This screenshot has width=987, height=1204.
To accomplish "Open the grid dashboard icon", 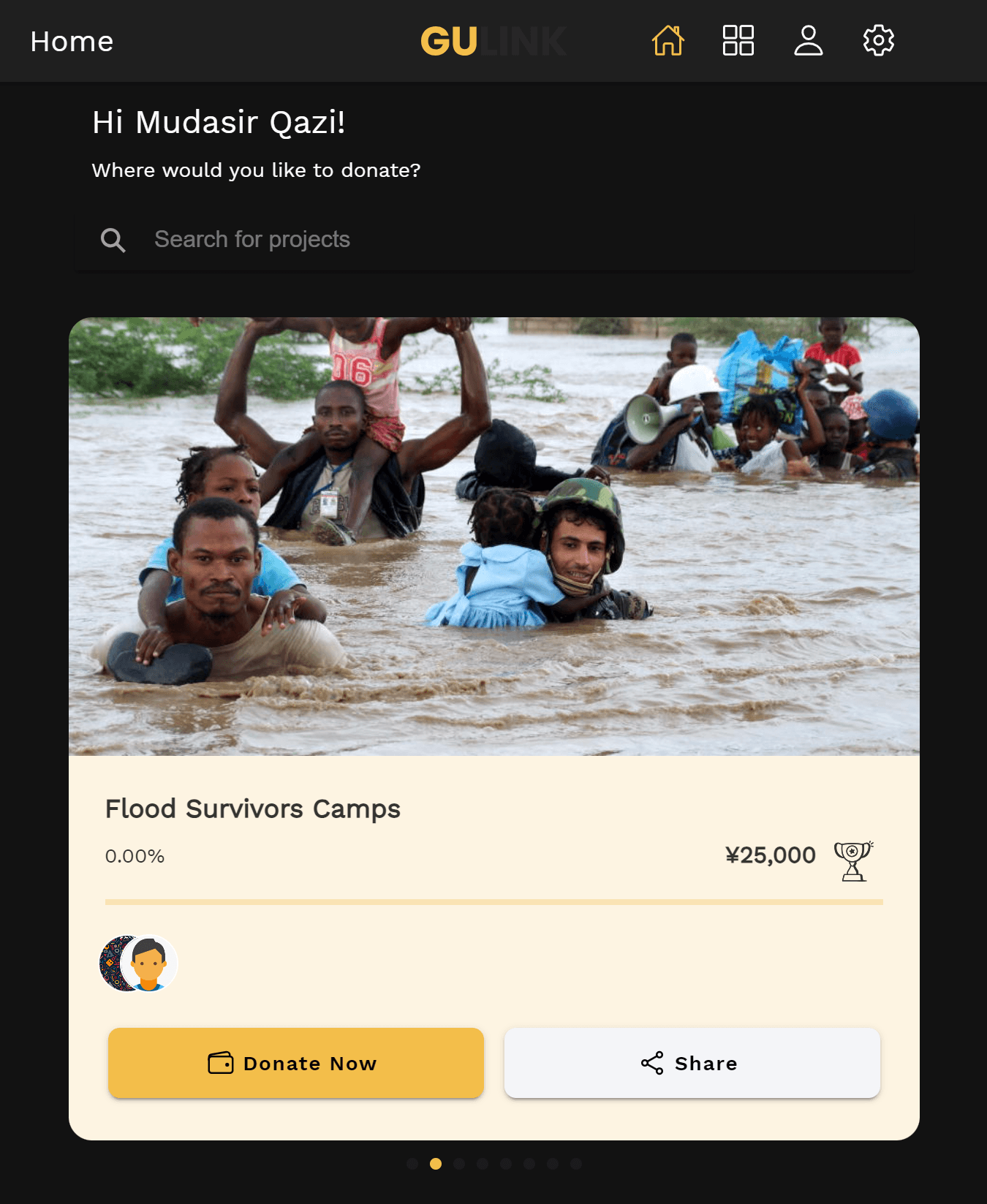I will coord(738,41).
